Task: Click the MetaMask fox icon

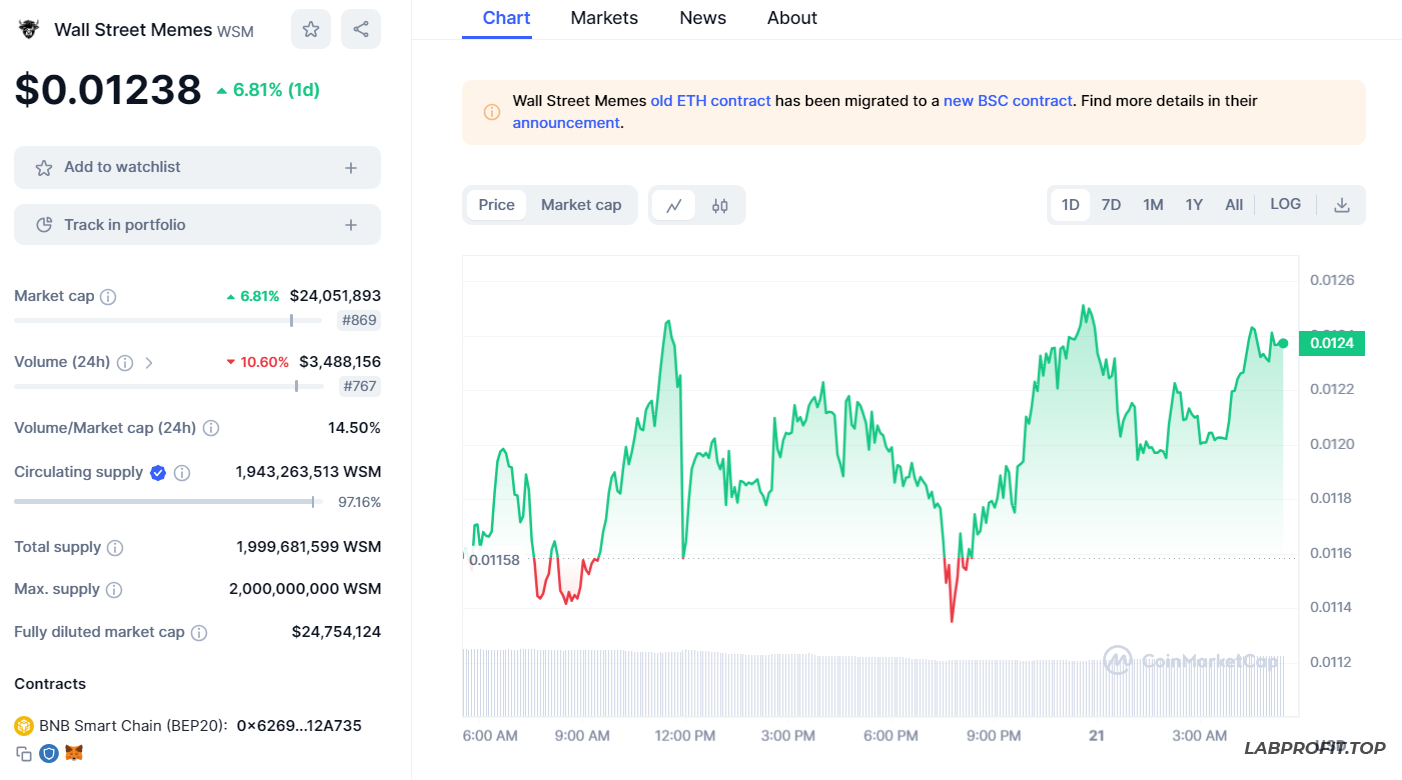Action: point(74,753)
